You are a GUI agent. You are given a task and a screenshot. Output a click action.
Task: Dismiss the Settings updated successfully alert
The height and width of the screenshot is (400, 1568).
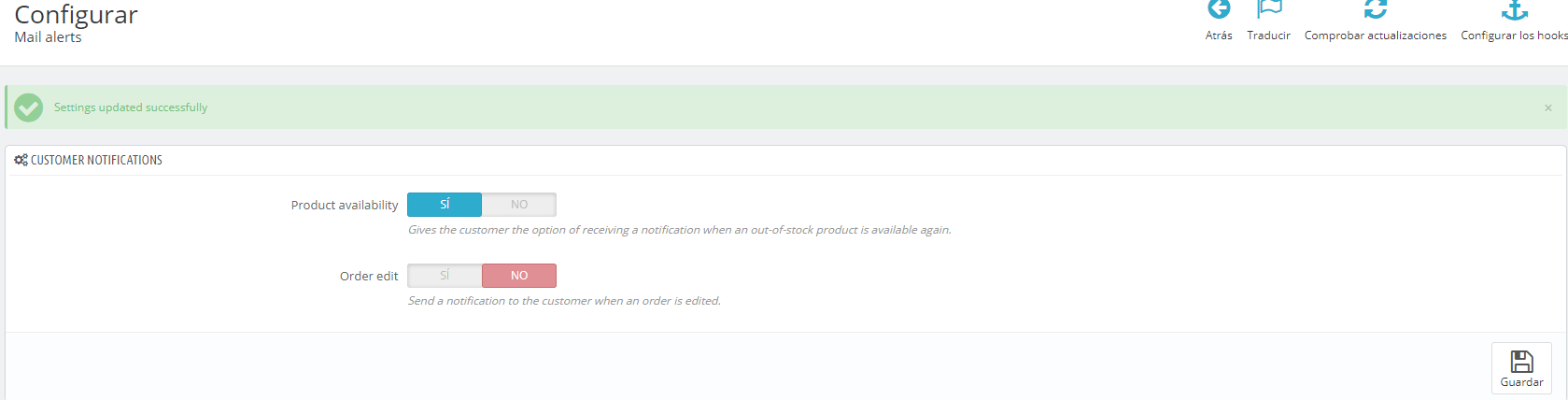1548,107
